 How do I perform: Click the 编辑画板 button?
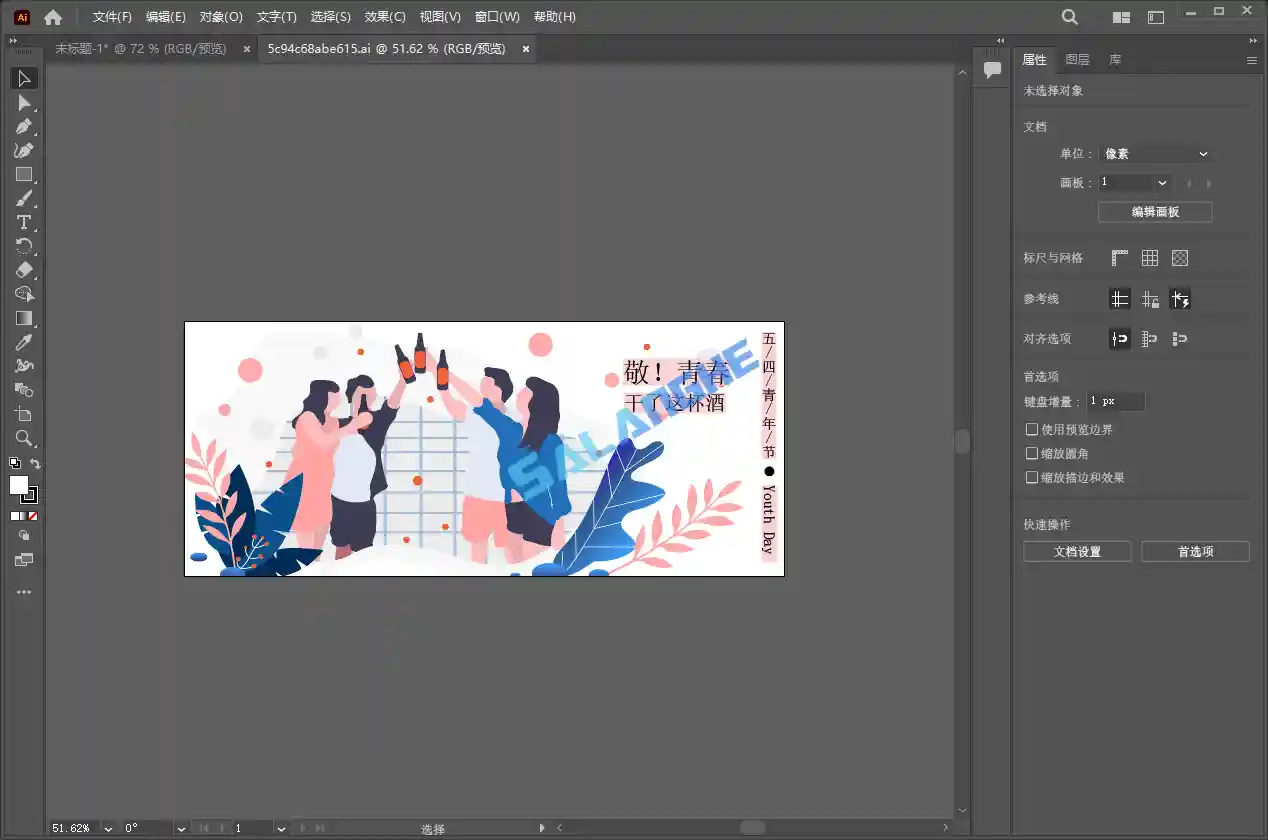pyautogui.click(x=1155, y=211)
